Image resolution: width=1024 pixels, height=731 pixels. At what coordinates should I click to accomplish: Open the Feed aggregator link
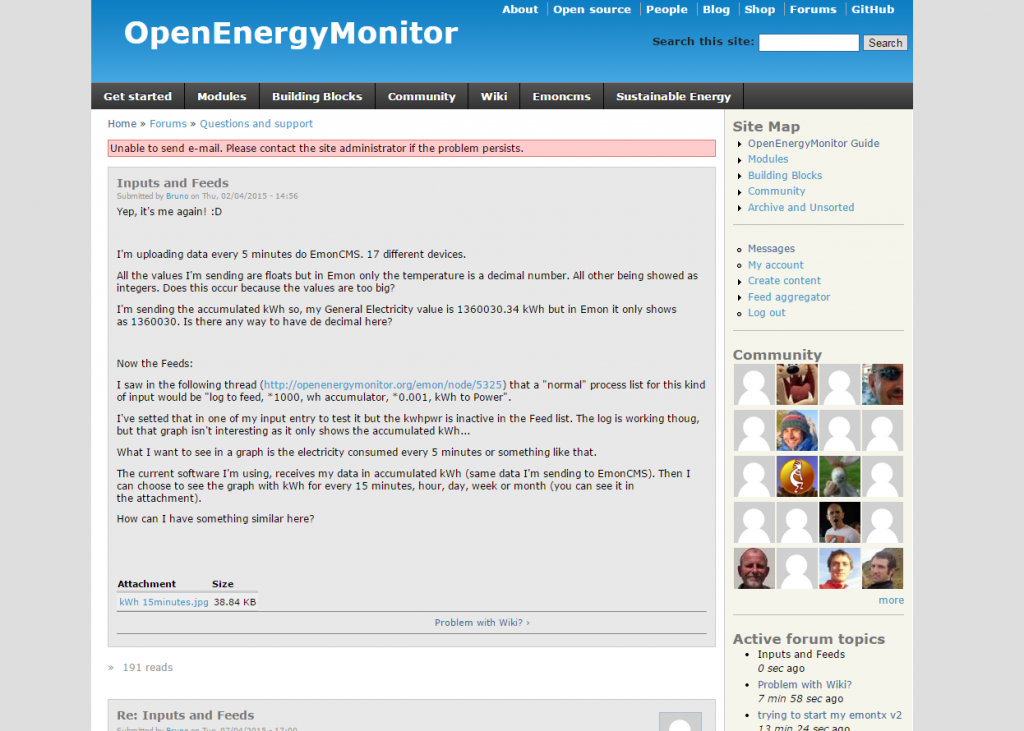tap(789, 297)
